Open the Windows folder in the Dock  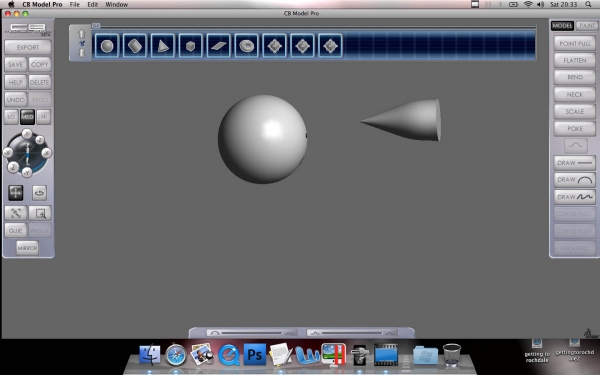click(425, 356)
